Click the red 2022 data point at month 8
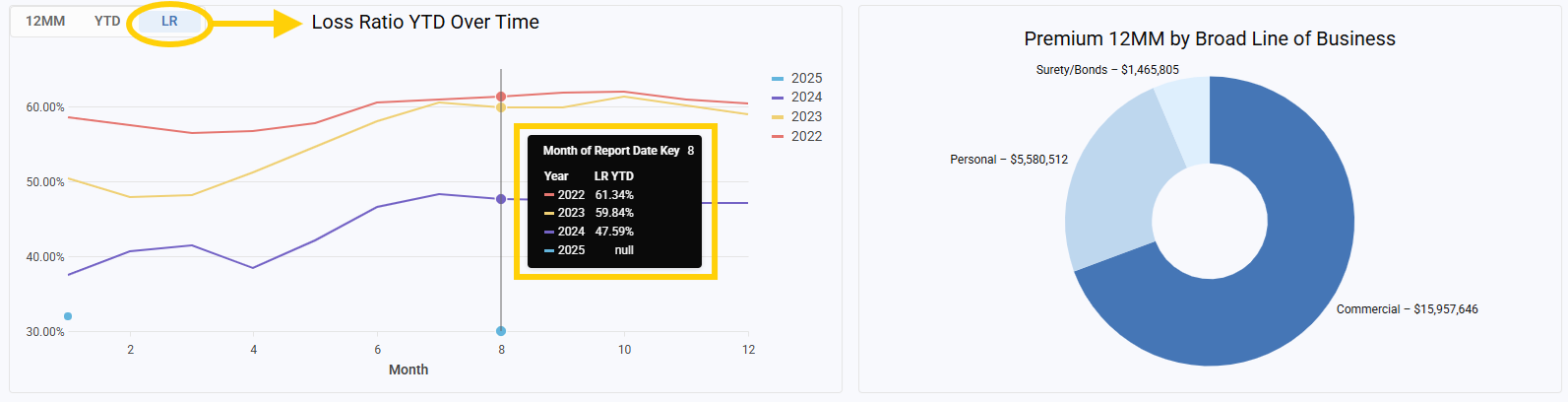1568x404 pixels. [x=501, y=97]
